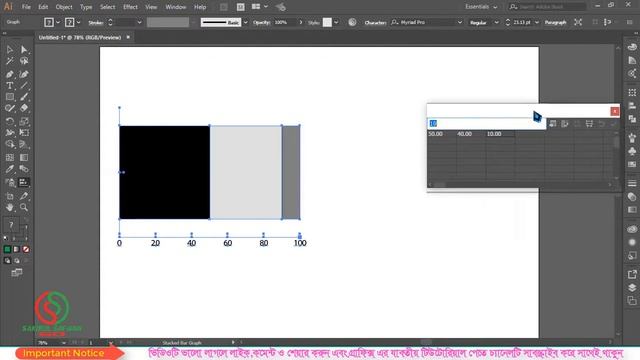Select the Symbol Sprayer tool
Image resolution: width=640 pixels, height=360 pixels.
[10, 182]
